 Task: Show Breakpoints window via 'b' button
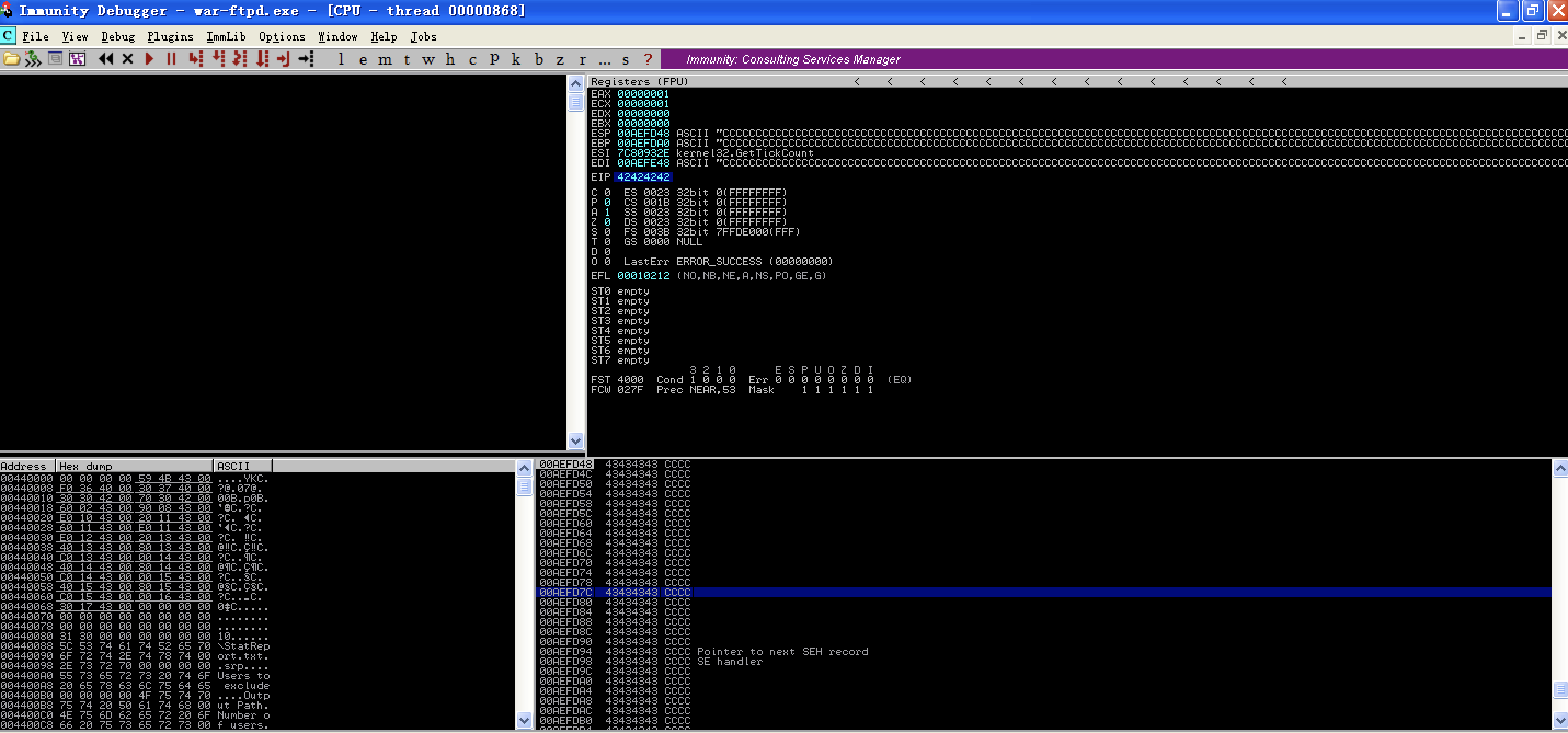[x=539, y=59]
